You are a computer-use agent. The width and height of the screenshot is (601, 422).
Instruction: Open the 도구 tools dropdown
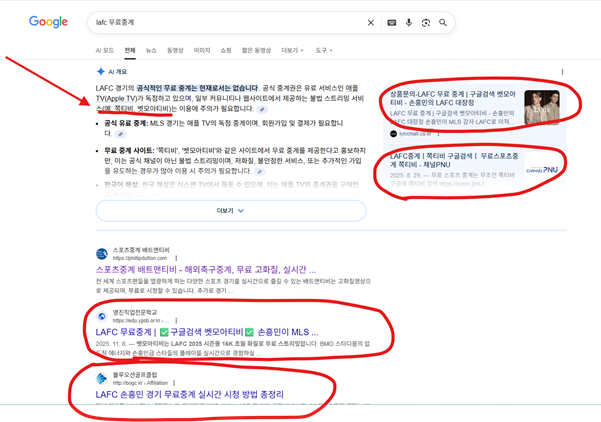[x=324, y=49]
